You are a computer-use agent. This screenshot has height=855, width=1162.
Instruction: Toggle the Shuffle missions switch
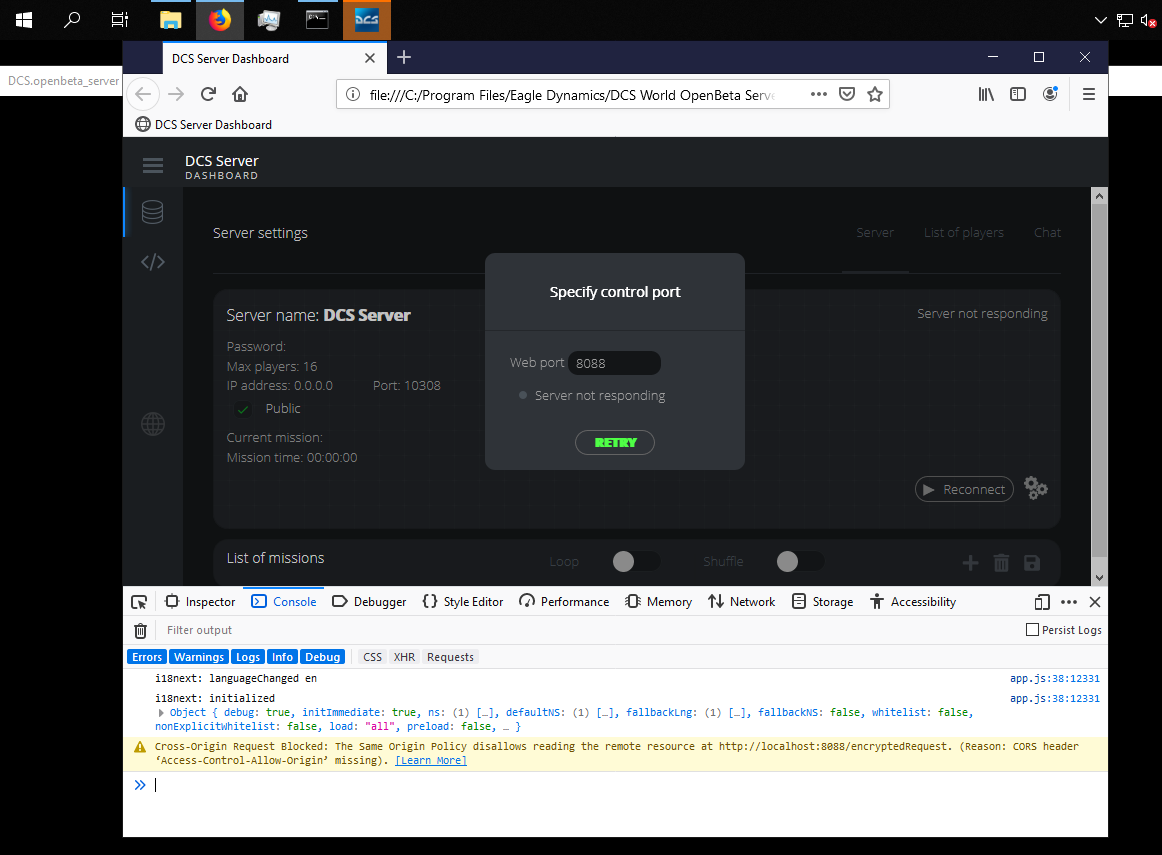[x=799, y=562]
